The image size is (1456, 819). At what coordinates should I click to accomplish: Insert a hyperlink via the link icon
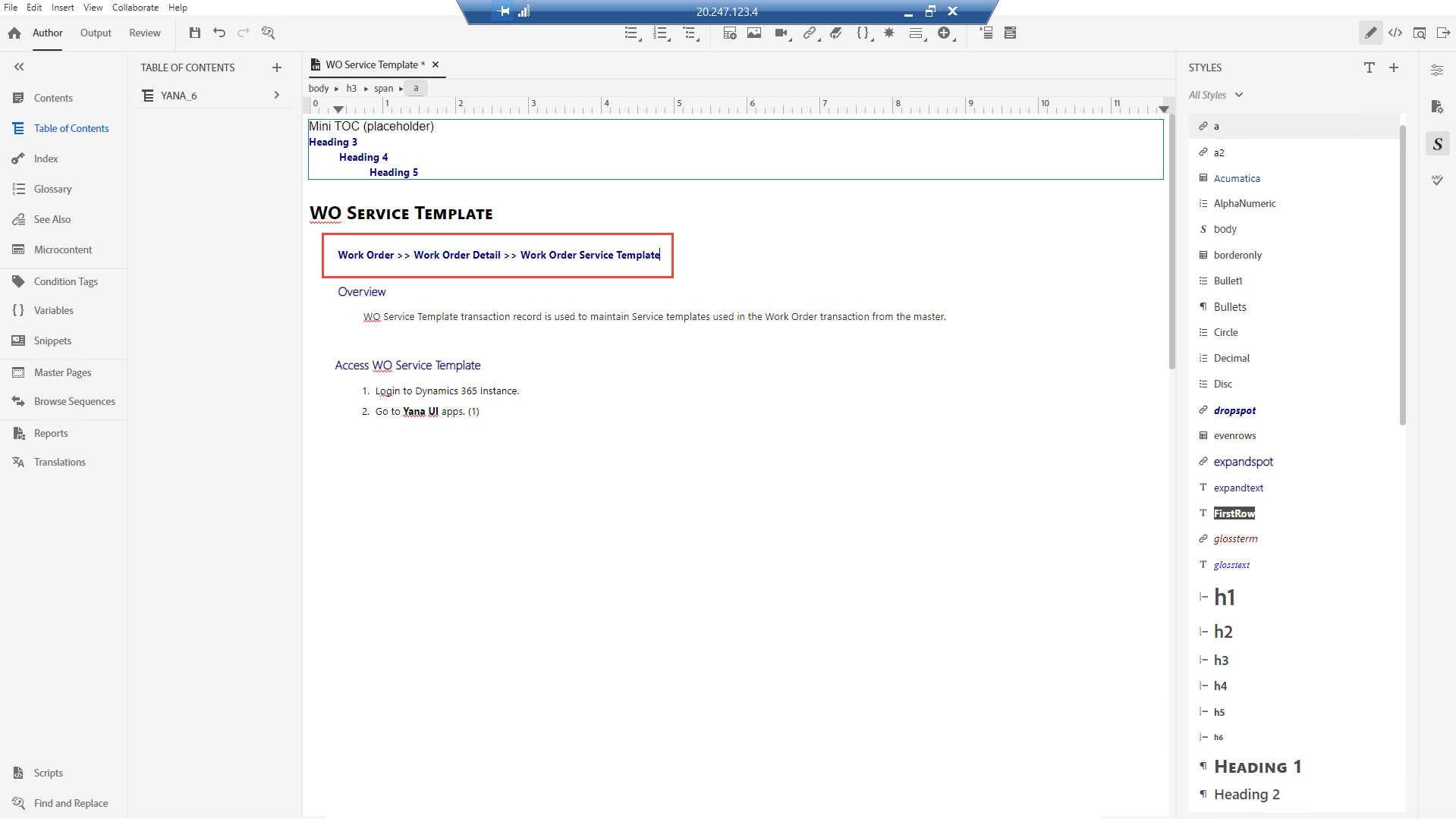(809, 33)
